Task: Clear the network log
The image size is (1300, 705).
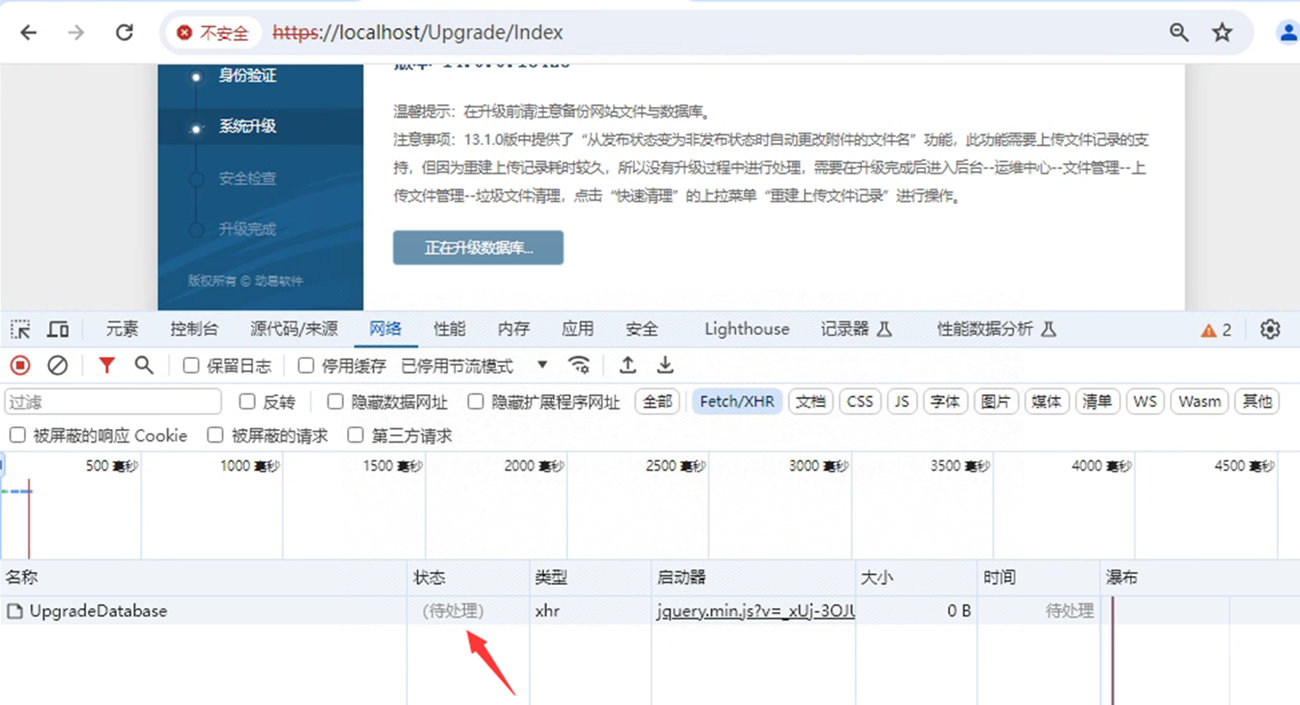Action: coord(58,366)
